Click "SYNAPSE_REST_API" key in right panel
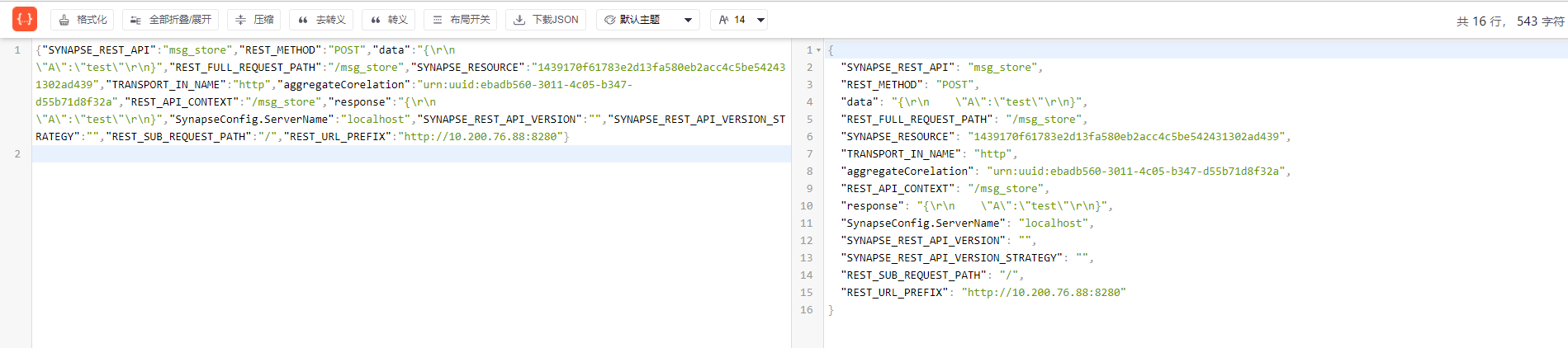 898,68
